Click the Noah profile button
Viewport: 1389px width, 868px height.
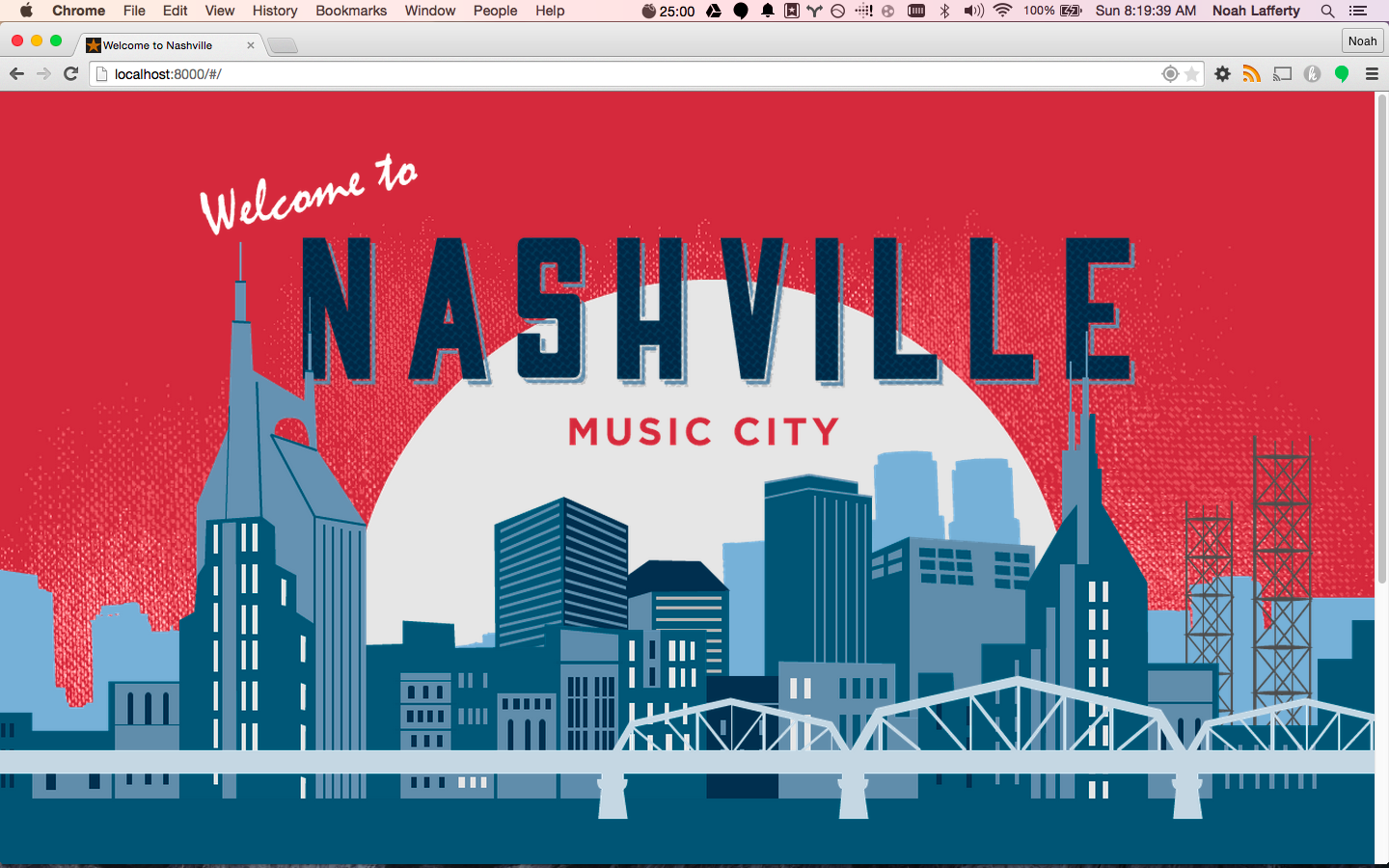click(x=1362, y=41)
